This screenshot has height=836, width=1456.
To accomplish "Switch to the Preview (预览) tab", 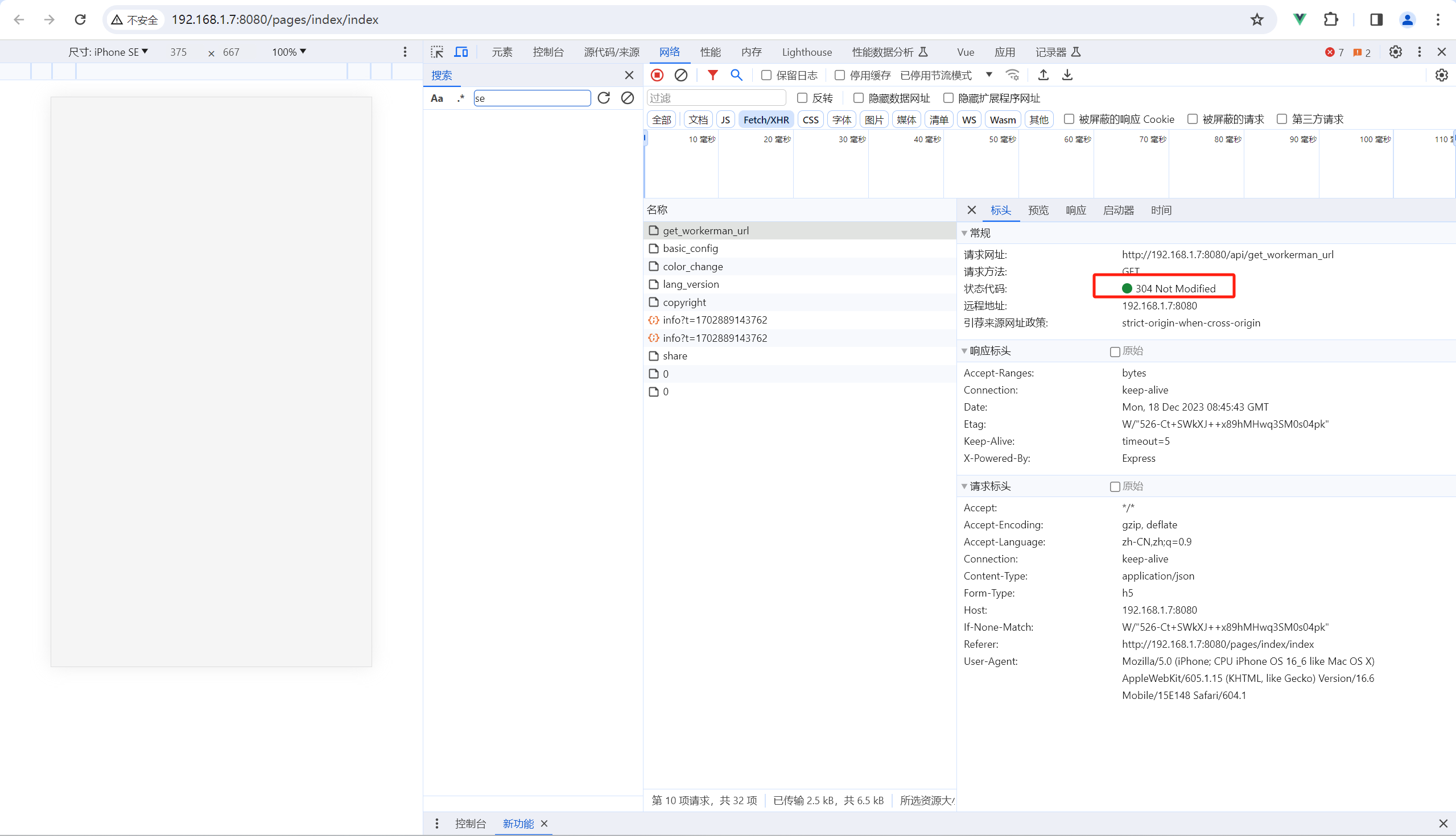I will (x=1038, y=210).
